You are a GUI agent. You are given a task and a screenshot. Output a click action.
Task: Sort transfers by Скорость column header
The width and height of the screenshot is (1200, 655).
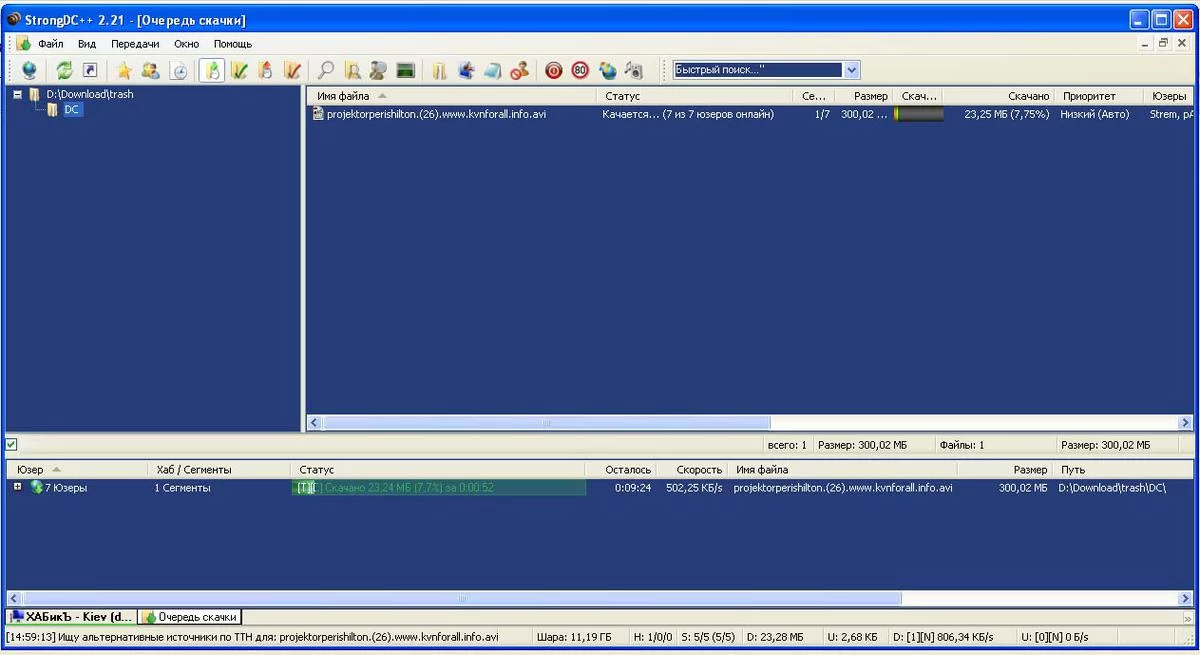click(698, 469)
